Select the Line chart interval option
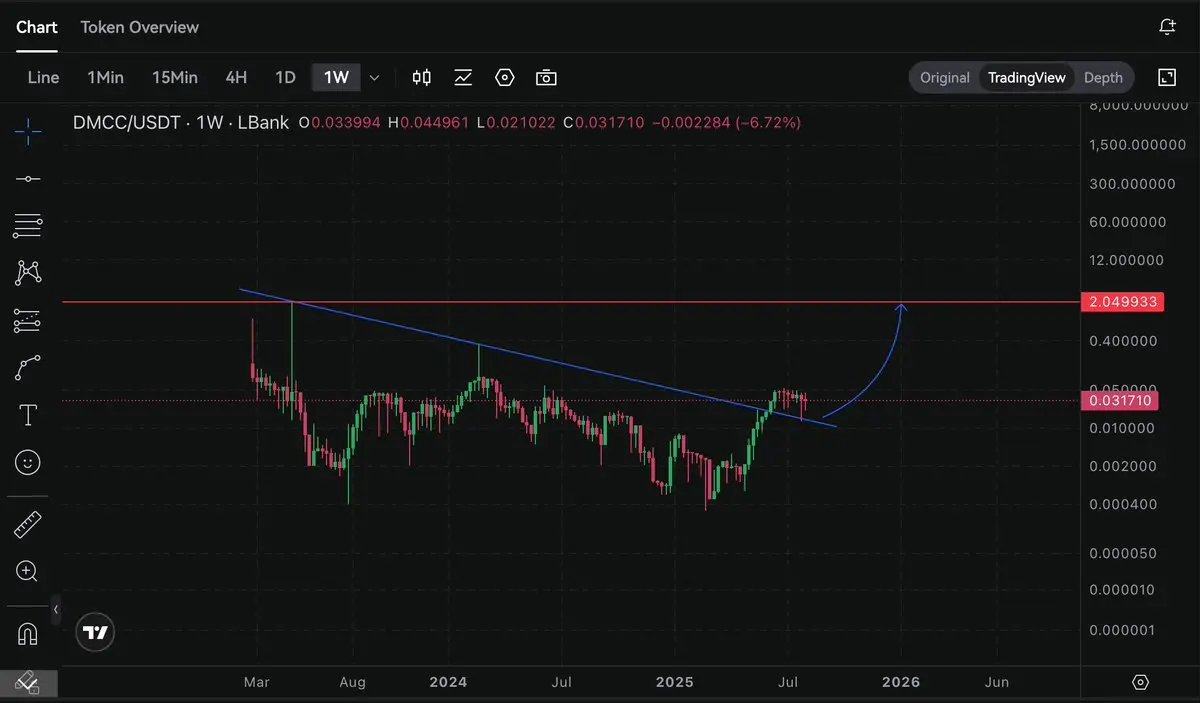Viewport: 1200px width, 703px height. tap(43, 77)
